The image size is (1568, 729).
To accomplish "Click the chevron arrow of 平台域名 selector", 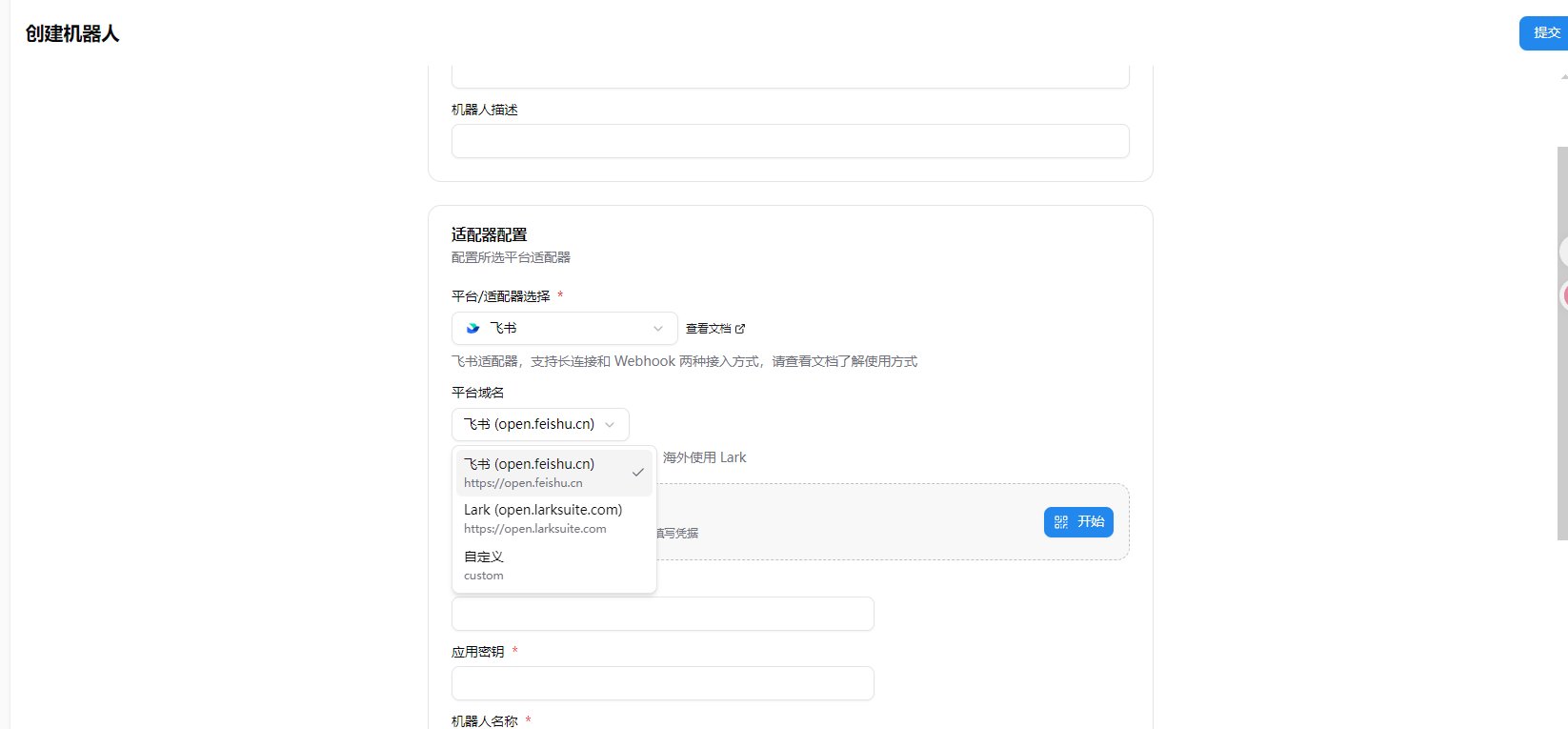I will point(610,425).
